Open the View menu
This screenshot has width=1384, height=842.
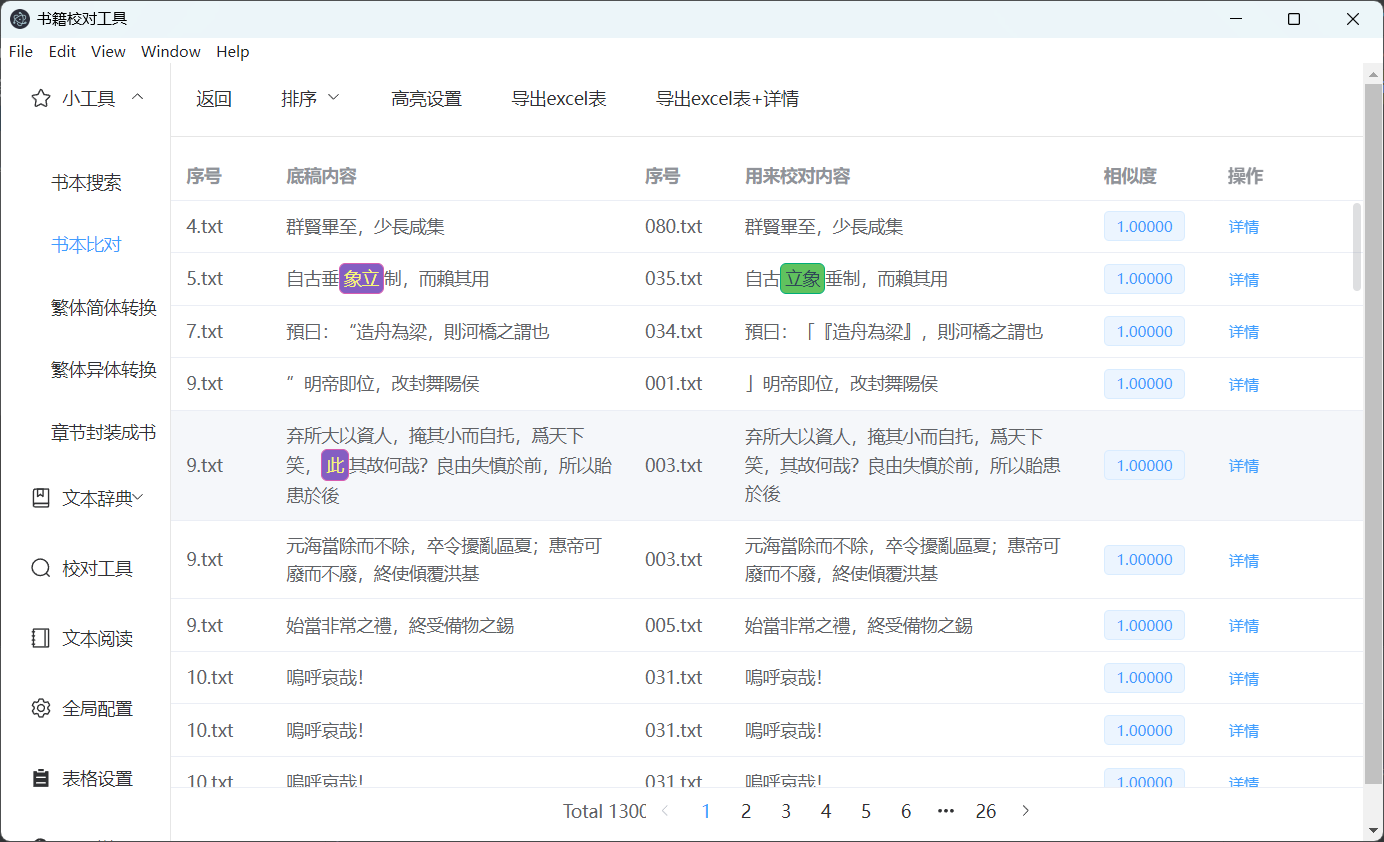(108, 52)
